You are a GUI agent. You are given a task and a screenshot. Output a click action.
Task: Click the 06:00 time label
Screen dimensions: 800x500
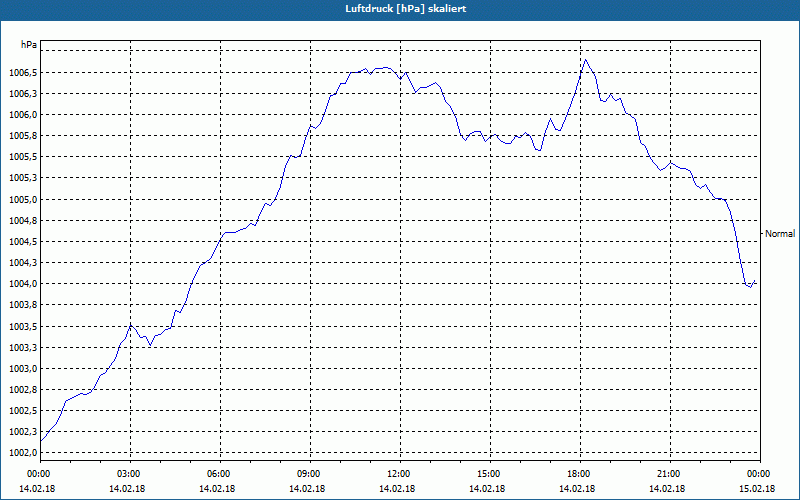pyautogui.click(x=220, y=474)
